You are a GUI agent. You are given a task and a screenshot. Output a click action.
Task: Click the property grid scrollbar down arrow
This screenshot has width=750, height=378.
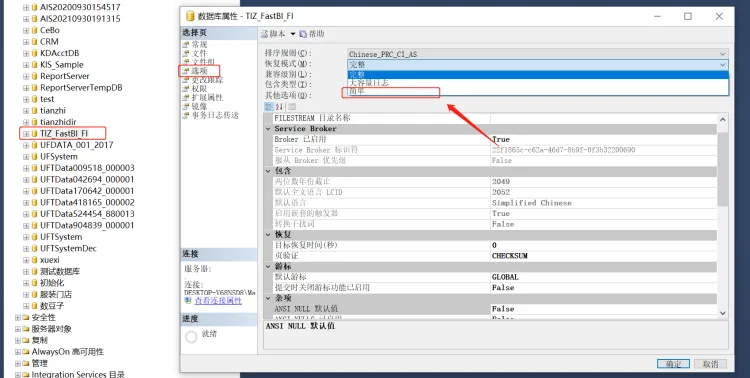click(x=723, y=313)
